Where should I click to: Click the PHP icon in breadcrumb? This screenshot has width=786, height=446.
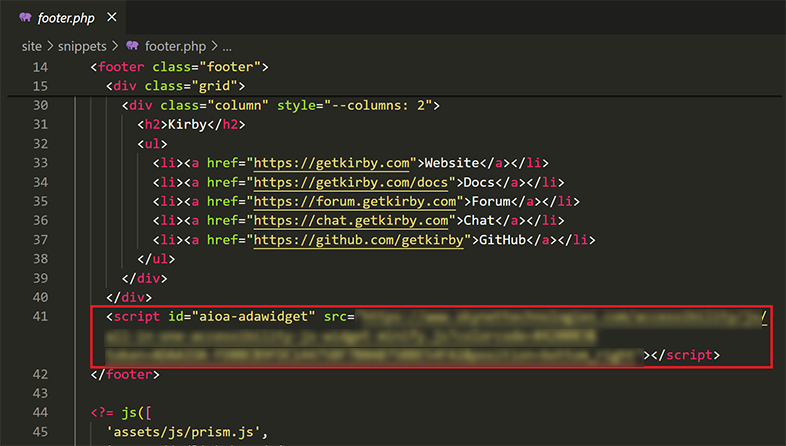pyautogui.click(x=132, y=46)
